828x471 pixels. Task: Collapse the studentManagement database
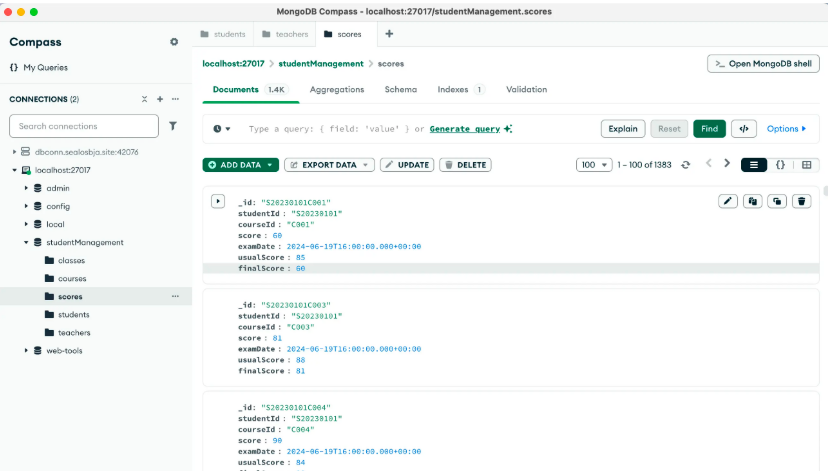(x=26, y=242)
